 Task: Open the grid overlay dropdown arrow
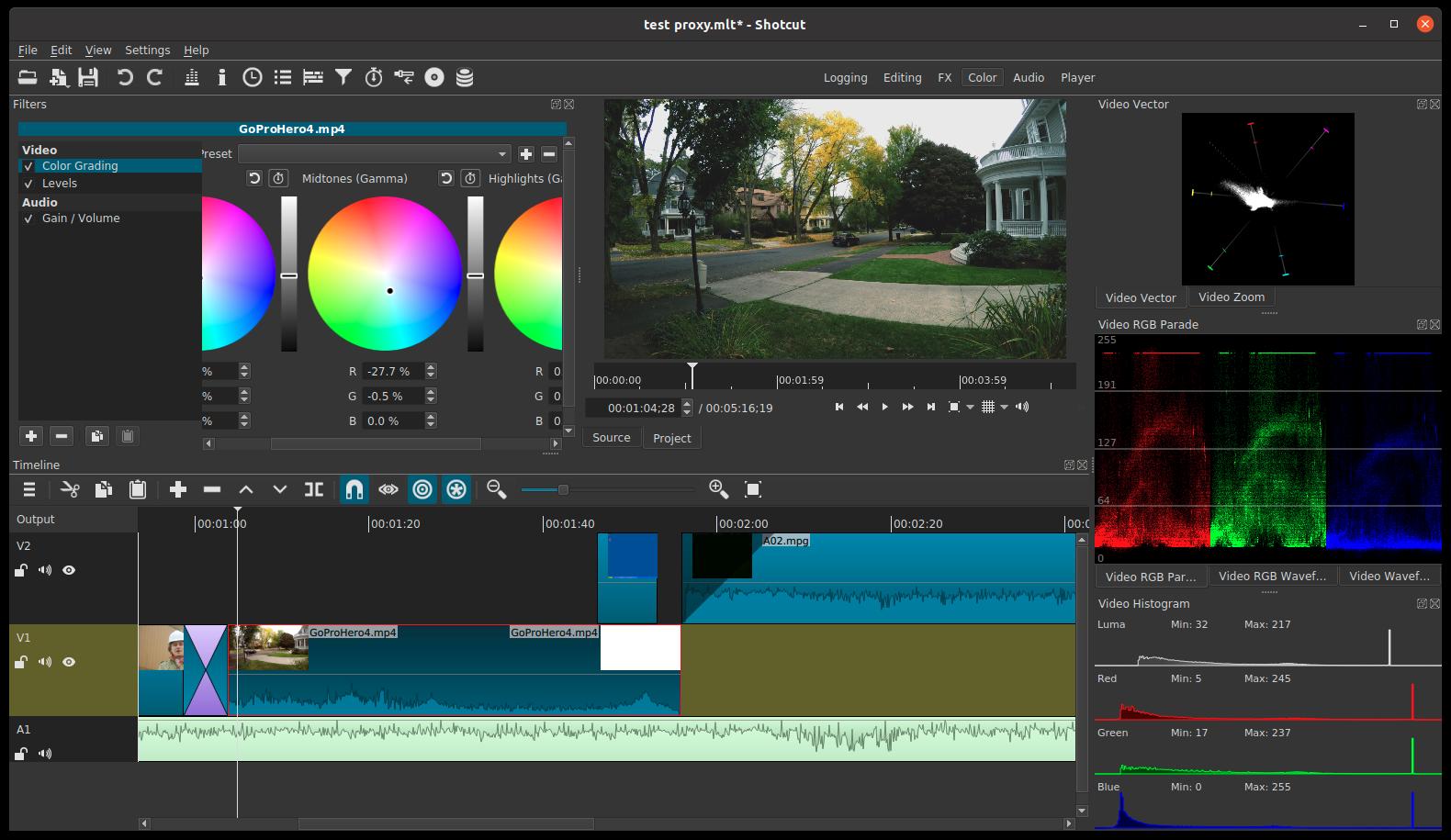click(x=1004, y=407)
